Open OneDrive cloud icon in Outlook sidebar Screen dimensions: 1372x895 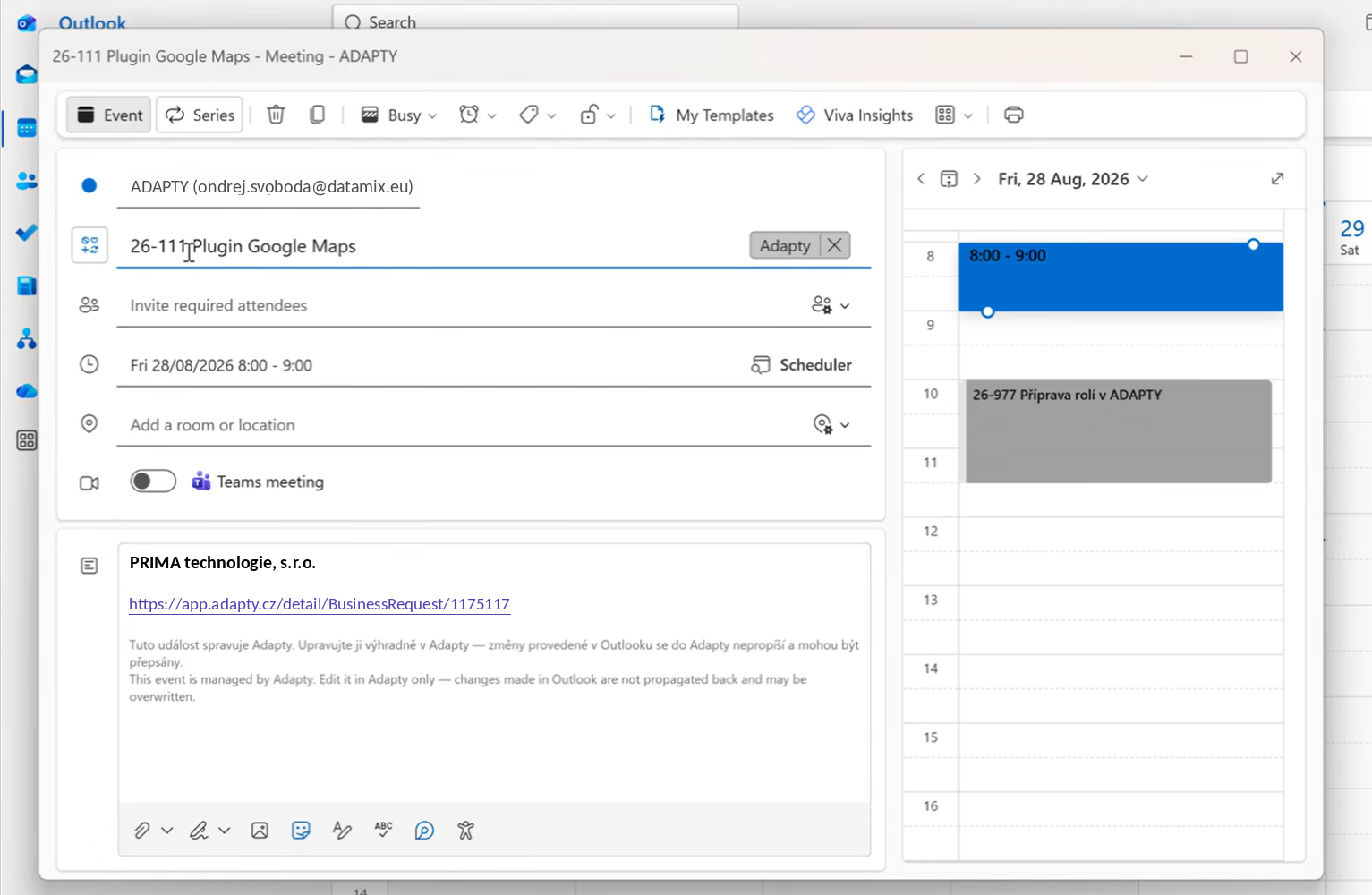click(27, 391)
